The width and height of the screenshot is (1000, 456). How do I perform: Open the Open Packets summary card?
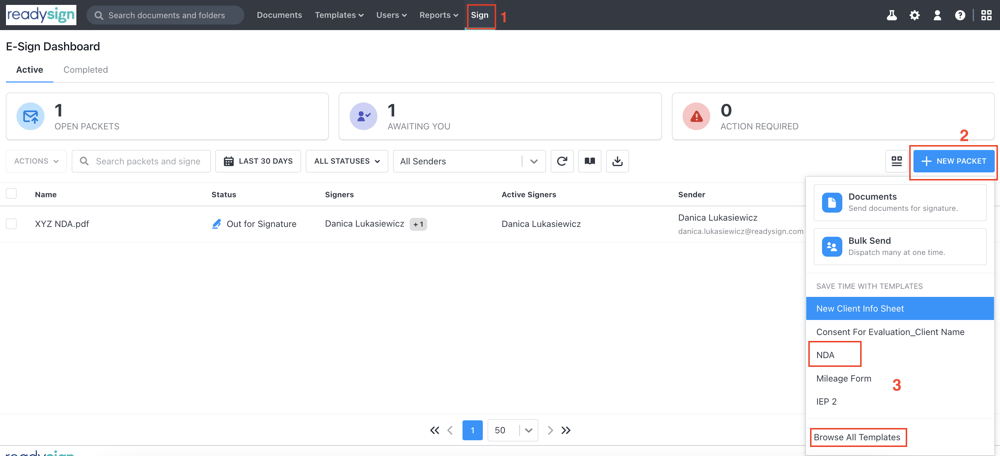pos(167,116)
